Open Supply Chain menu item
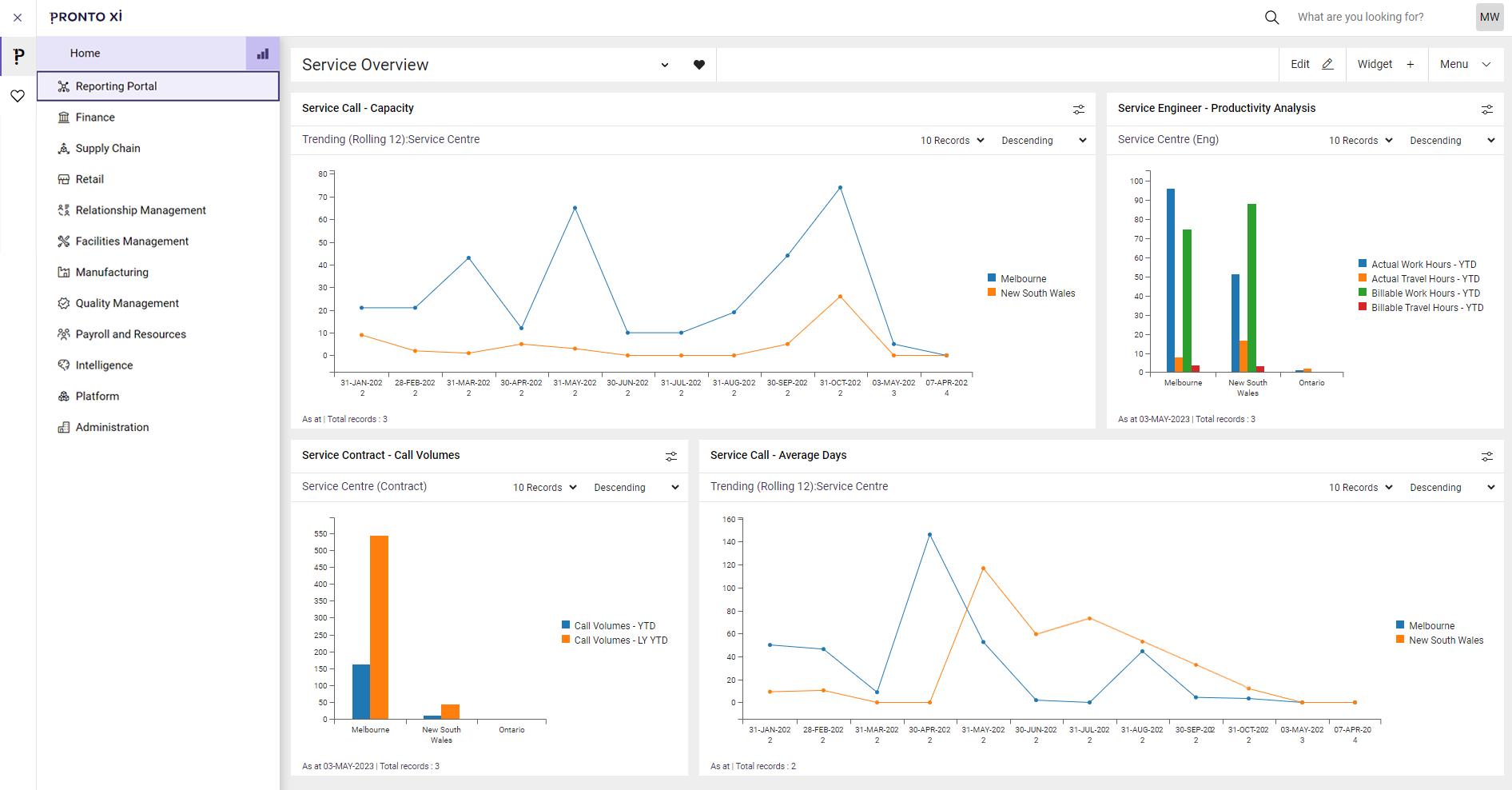1512x790 pixels. click(x=158, y=149)
